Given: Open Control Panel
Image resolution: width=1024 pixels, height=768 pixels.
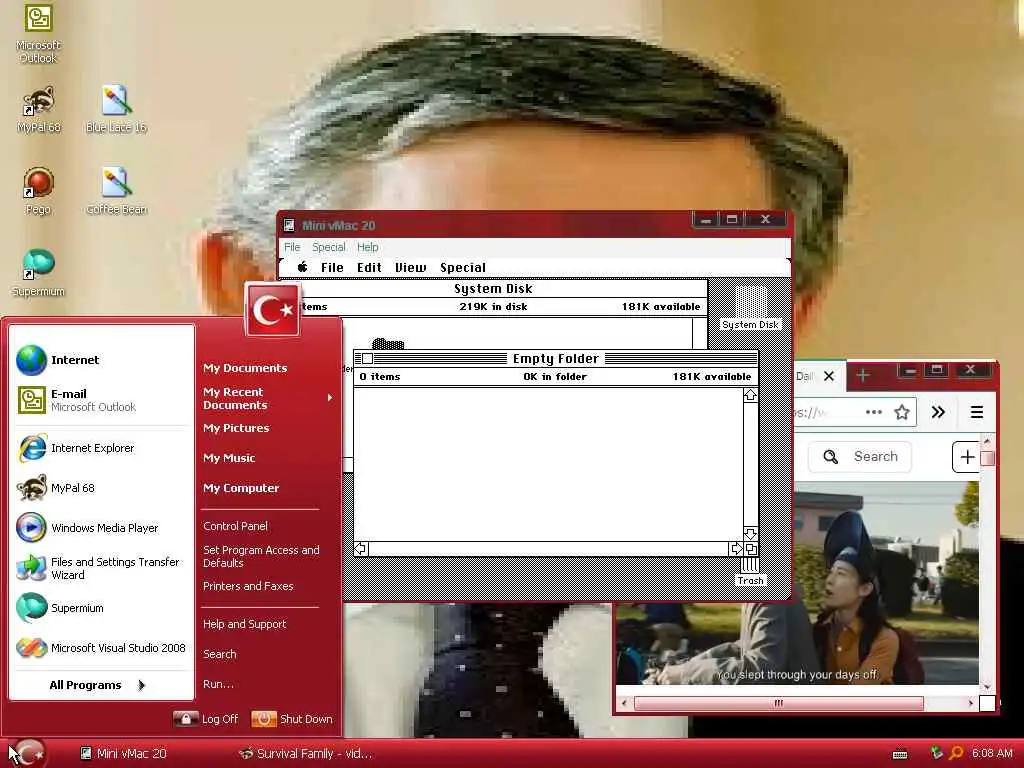Looking at the screenshot, I should coord(235,526).
